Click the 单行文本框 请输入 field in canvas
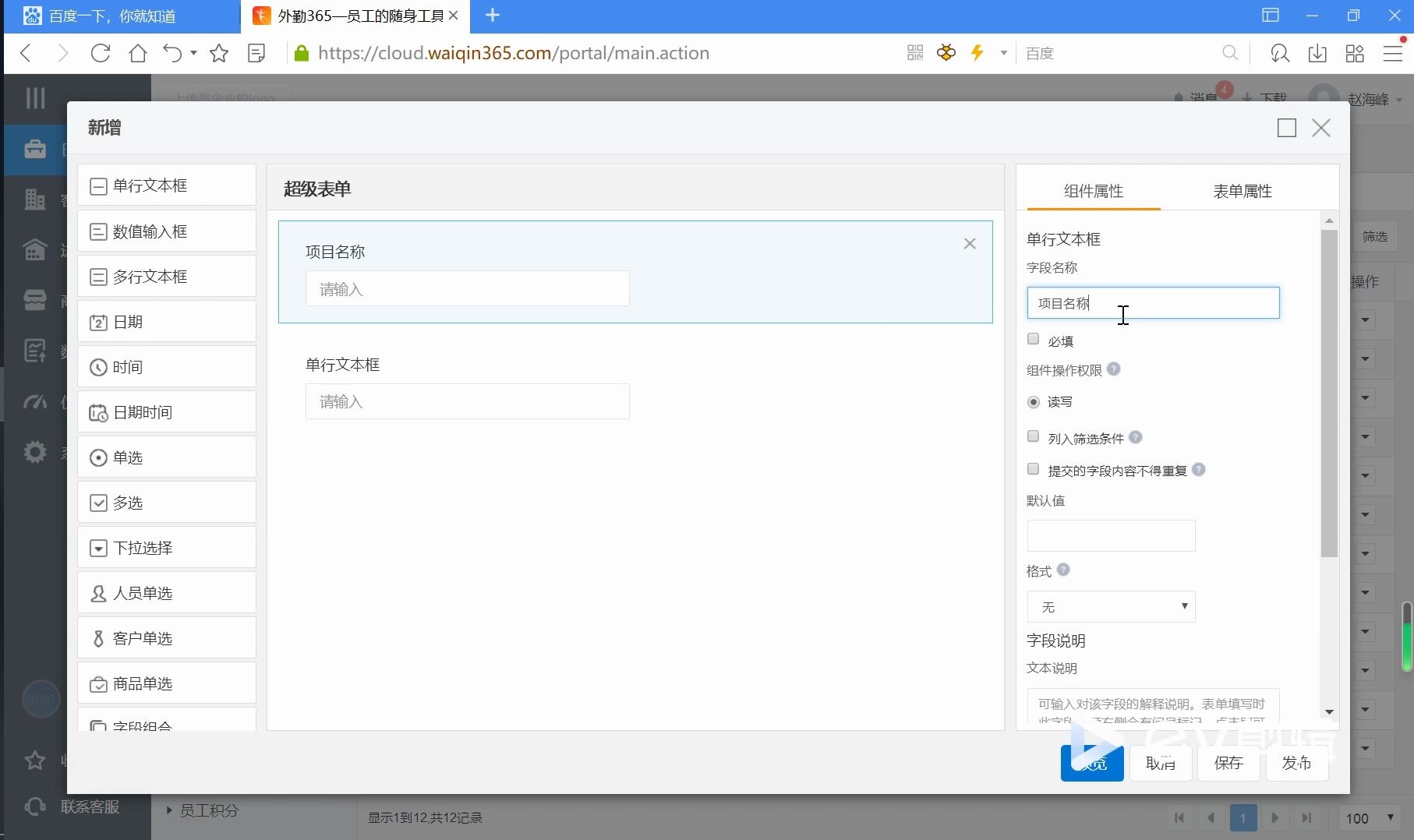 tap(468, 401)
